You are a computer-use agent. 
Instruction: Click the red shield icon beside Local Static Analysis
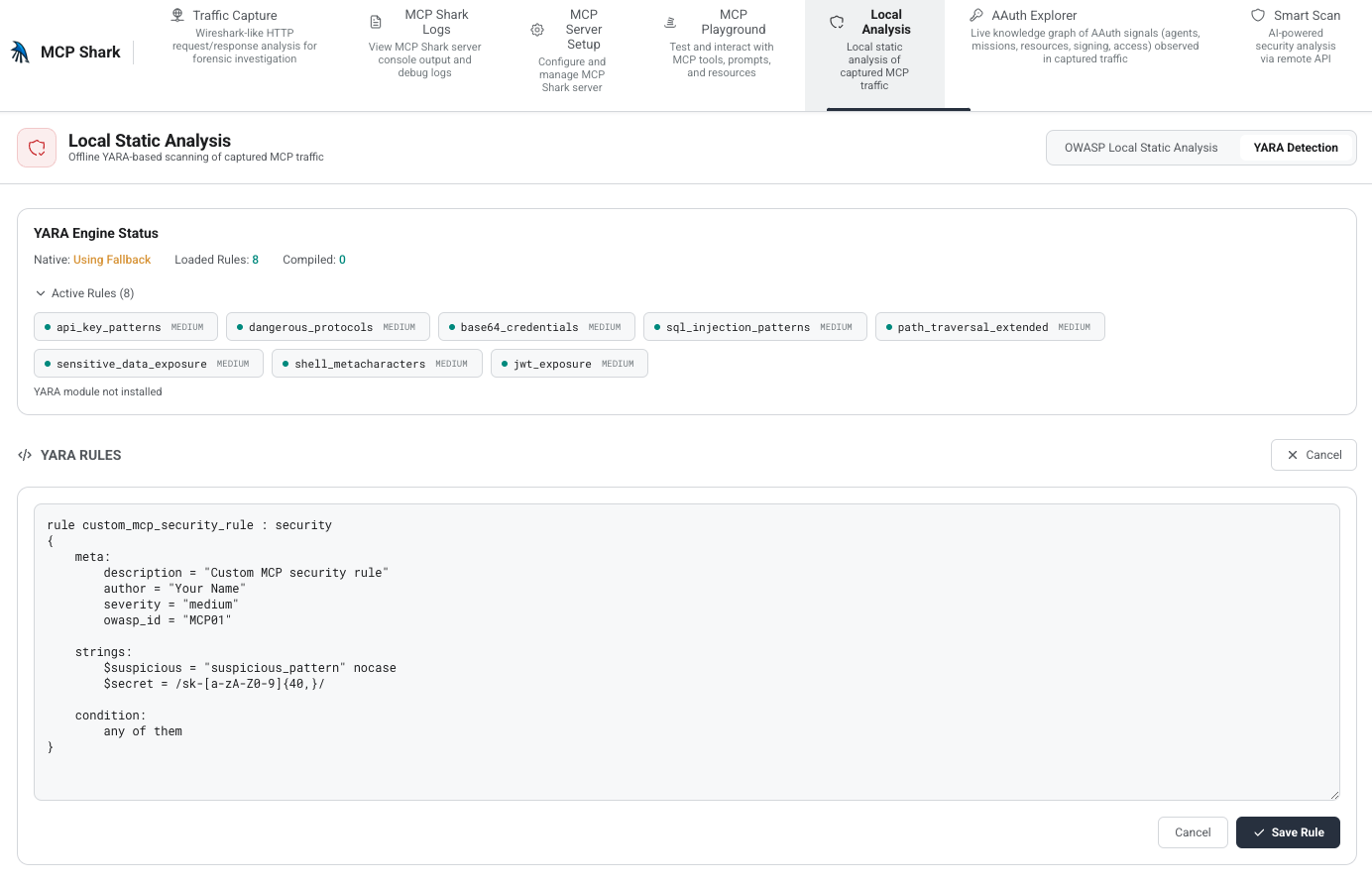37,147
